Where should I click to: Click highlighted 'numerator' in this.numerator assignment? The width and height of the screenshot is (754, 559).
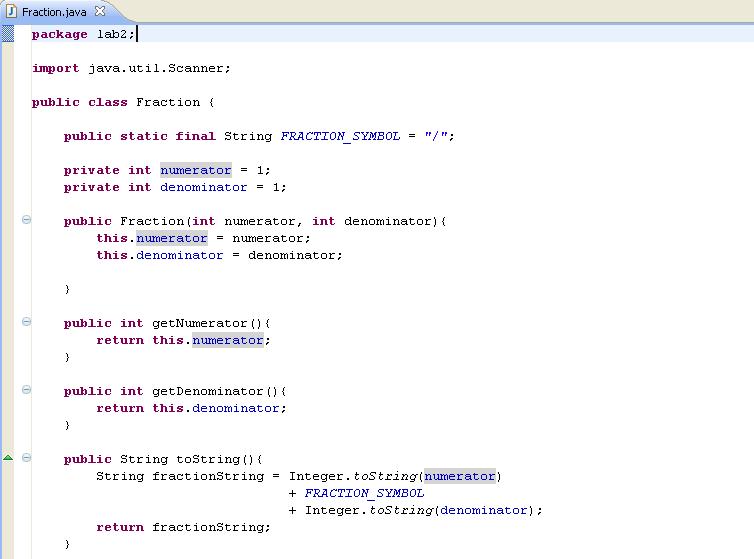pos(172,238)
